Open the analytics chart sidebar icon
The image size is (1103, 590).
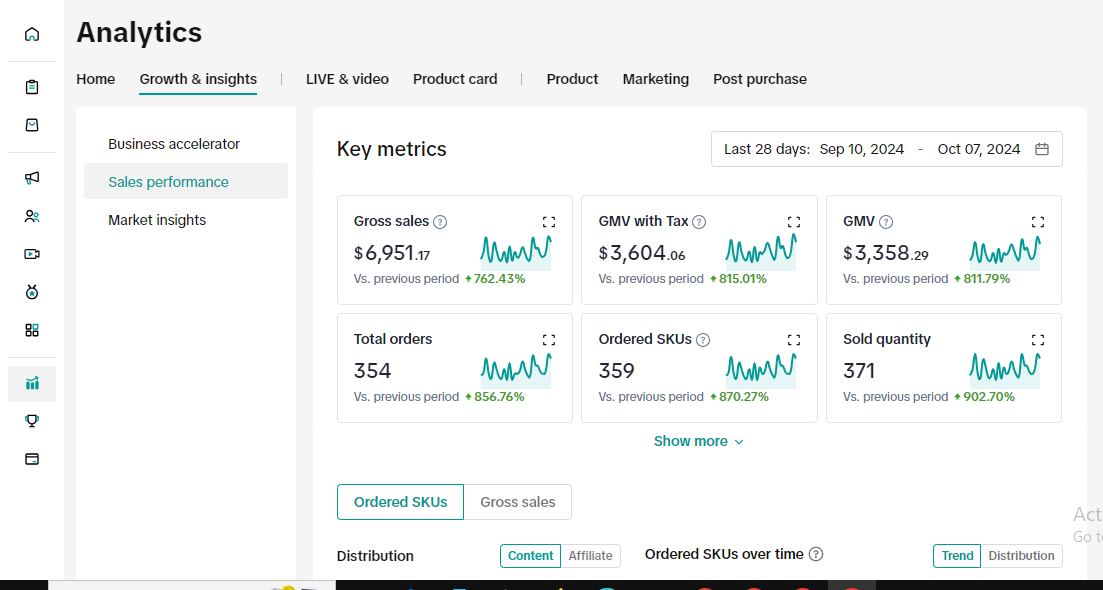point(32,383)
